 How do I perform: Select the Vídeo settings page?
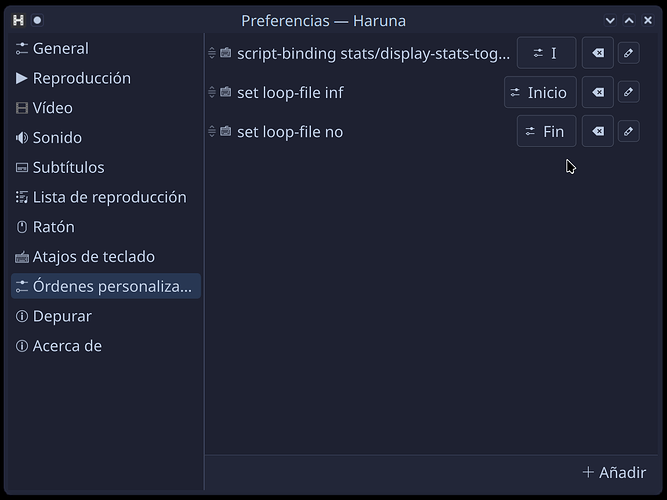pos(105,108)
